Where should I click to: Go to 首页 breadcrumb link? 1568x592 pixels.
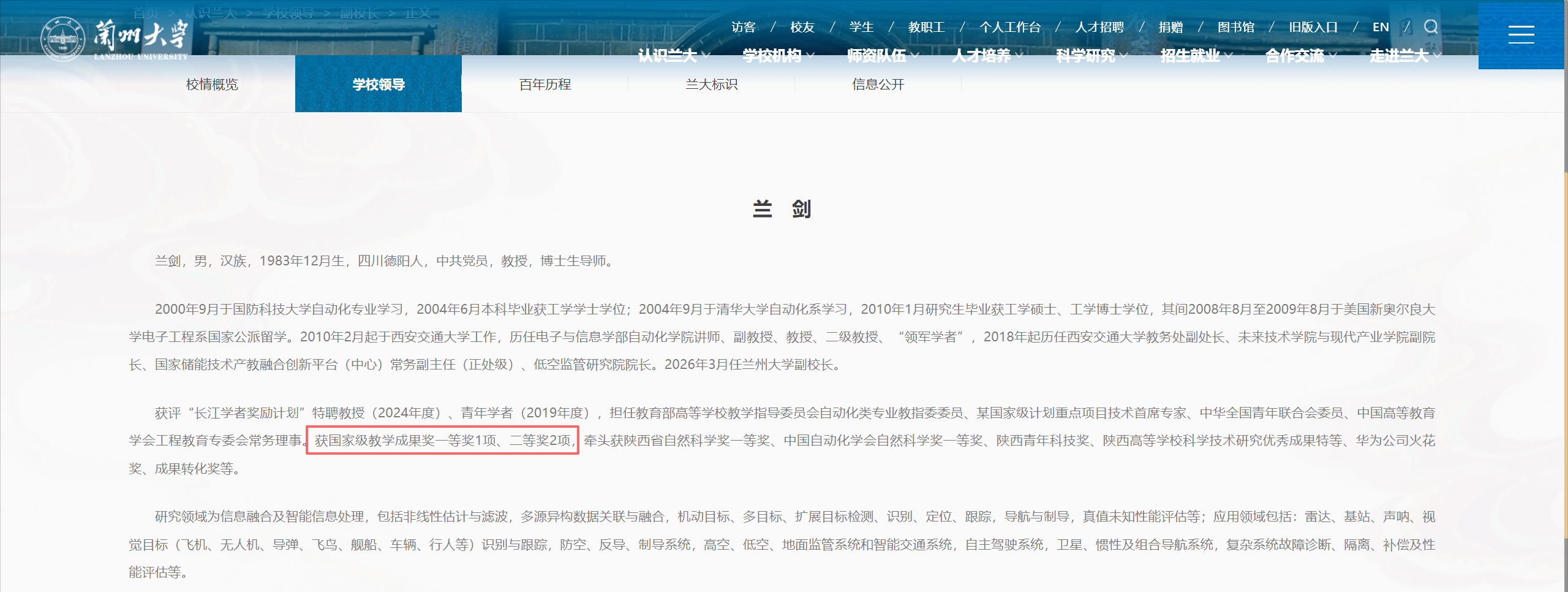(x=146, y=13)
